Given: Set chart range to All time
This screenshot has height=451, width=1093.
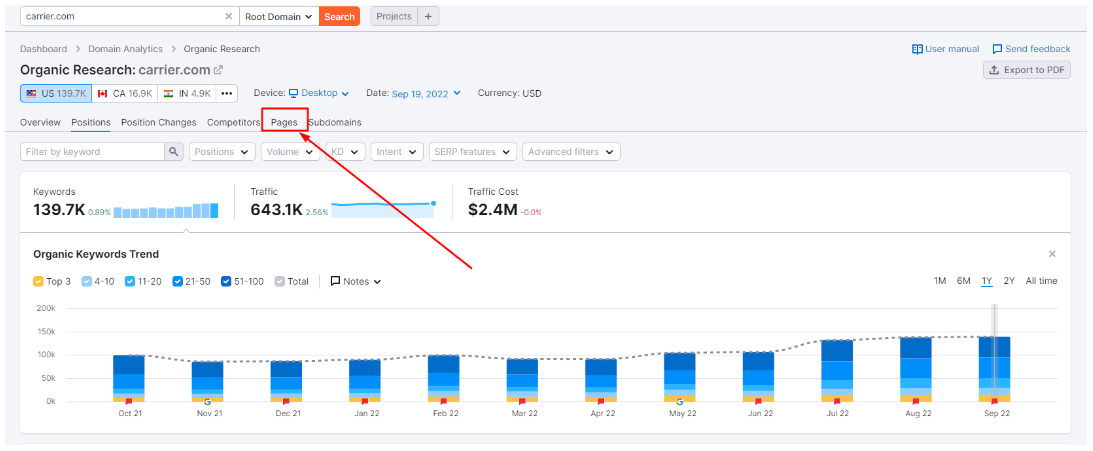Looking at the screenshot, I should pyautogui.click(x=1041, y=281).
